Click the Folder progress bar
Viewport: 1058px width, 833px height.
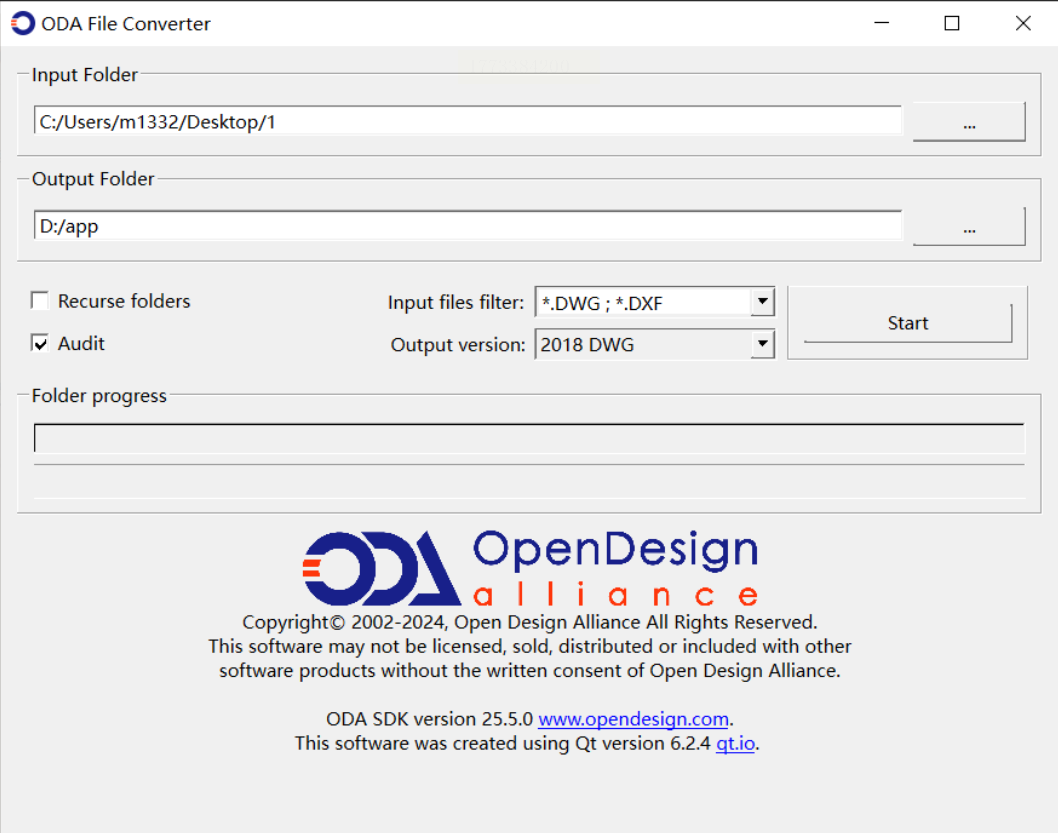[x=529, y=439]
